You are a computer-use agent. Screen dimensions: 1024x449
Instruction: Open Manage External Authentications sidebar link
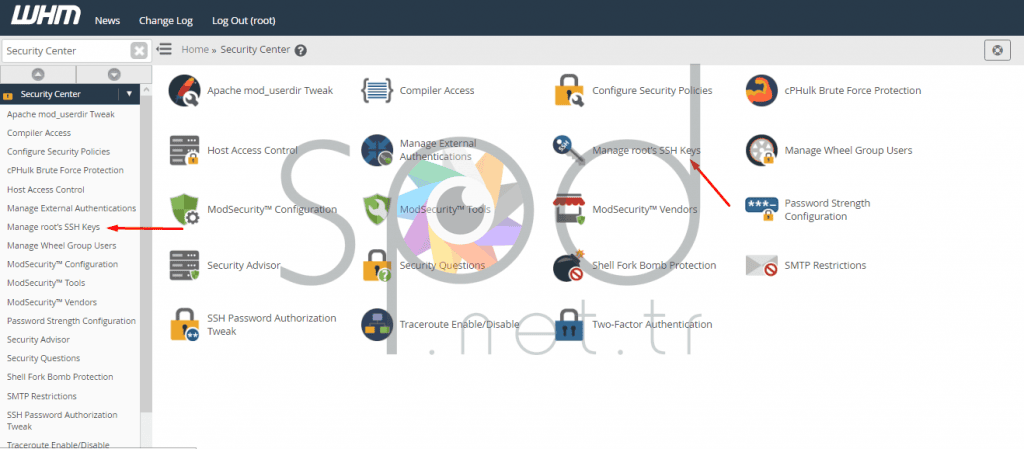[71, 208]
